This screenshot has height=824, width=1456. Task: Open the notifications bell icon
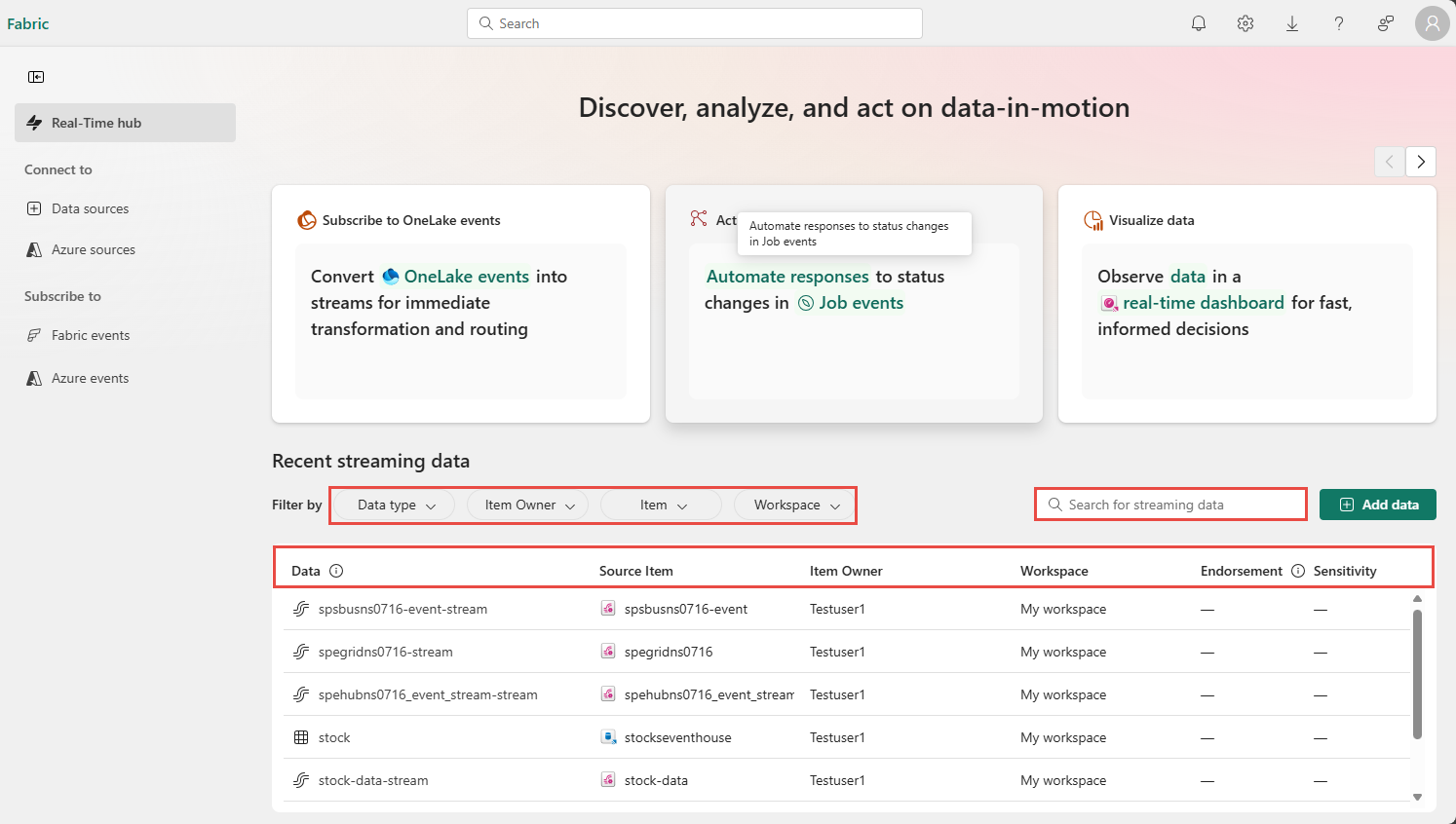1199,23
